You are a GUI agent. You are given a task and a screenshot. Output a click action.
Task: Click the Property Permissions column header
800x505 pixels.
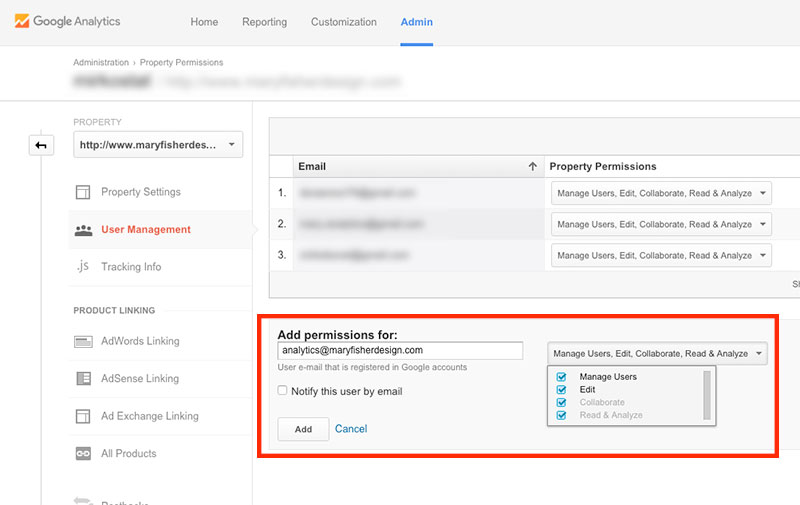603,166
